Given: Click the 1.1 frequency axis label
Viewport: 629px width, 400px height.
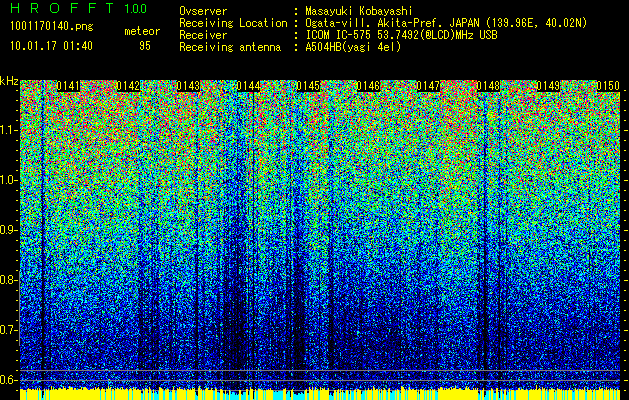Looking at the screenshot, I should (x=9, y=130).
